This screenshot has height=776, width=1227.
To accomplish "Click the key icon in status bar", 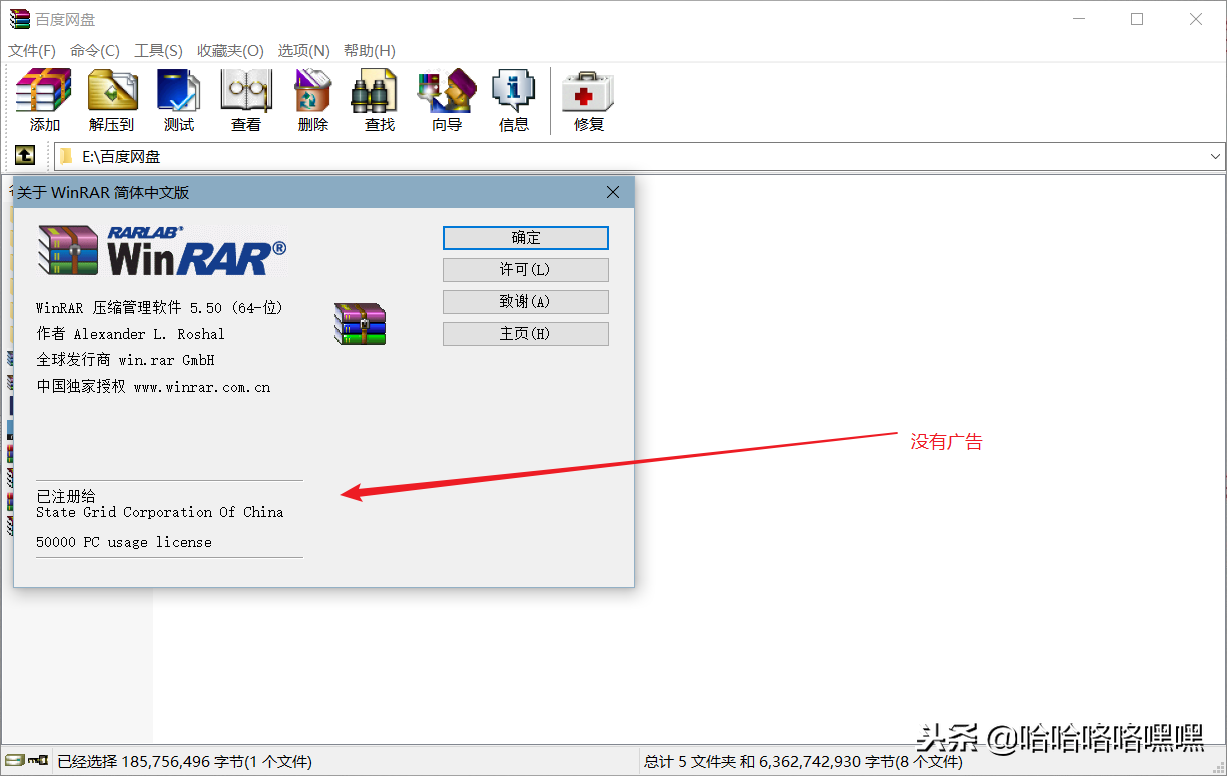I will coord(38,761).
